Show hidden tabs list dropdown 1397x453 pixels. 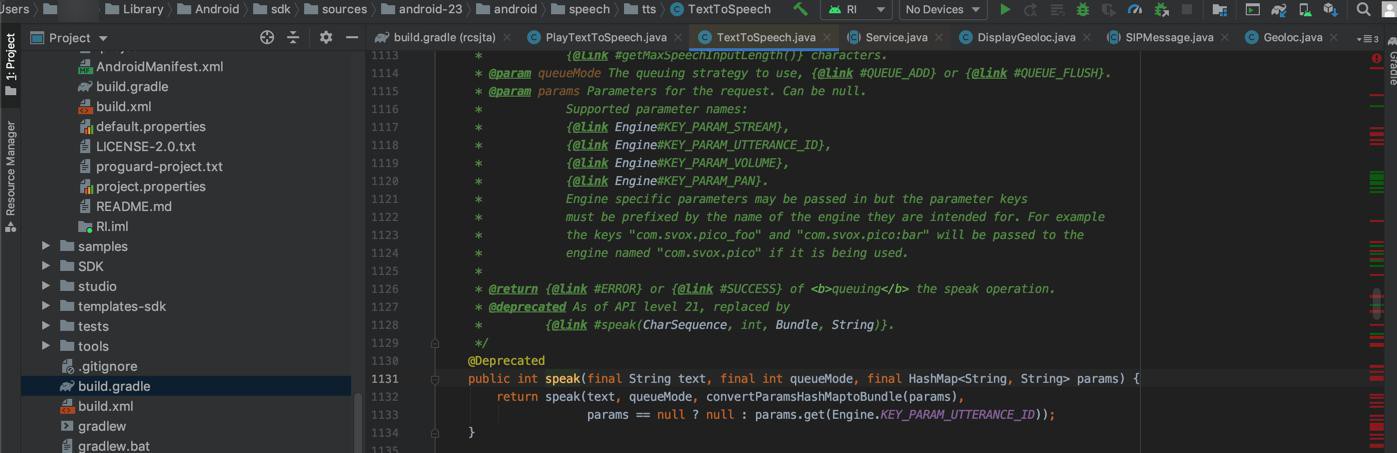pos(1367,38)
